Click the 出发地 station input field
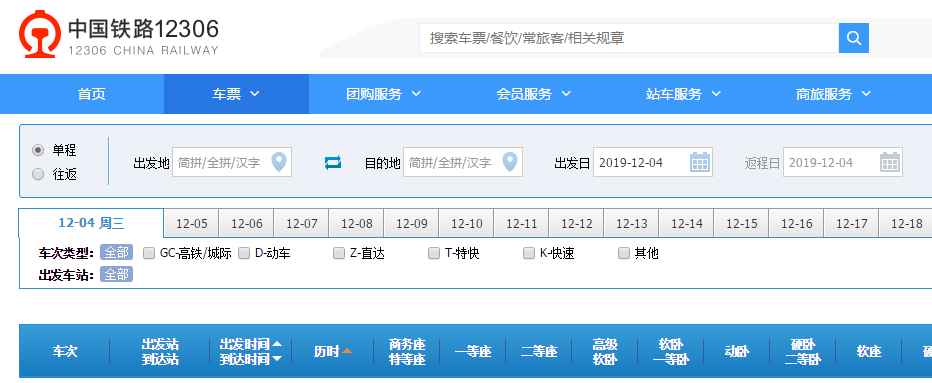Screen dimensions: 932x383 pos(232,162)
